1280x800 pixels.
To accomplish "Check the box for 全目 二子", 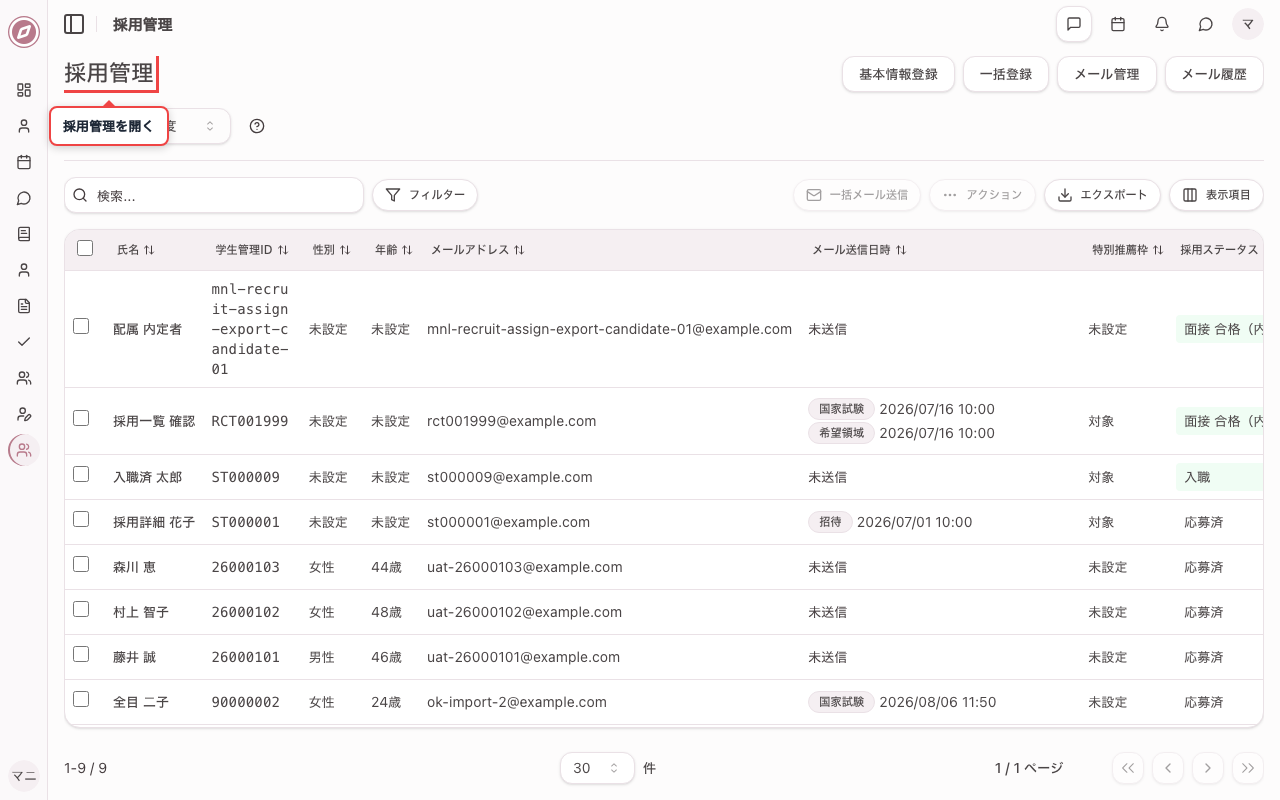I will tap(81, 699).
